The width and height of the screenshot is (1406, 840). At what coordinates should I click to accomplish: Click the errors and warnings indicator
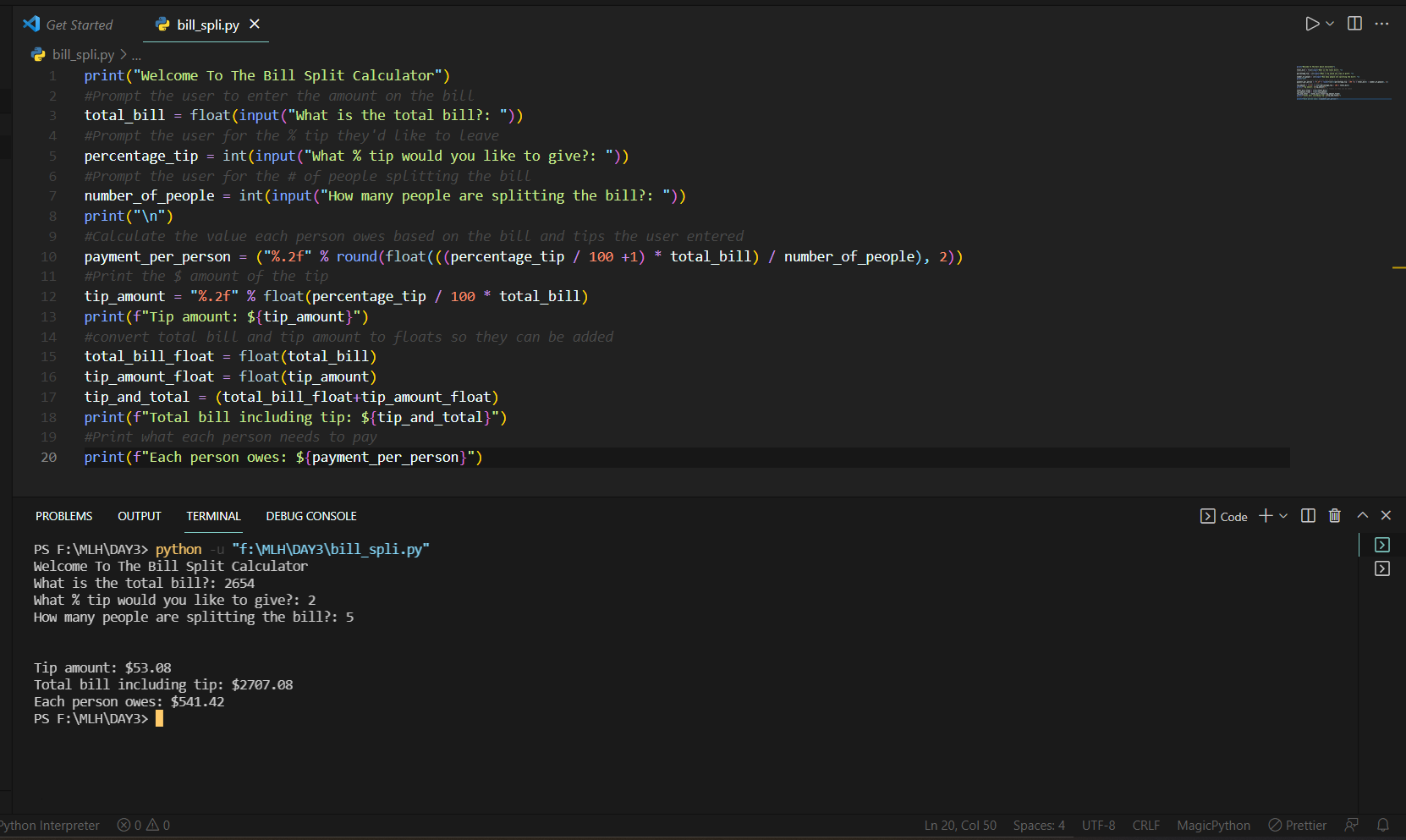pos(143,825)
